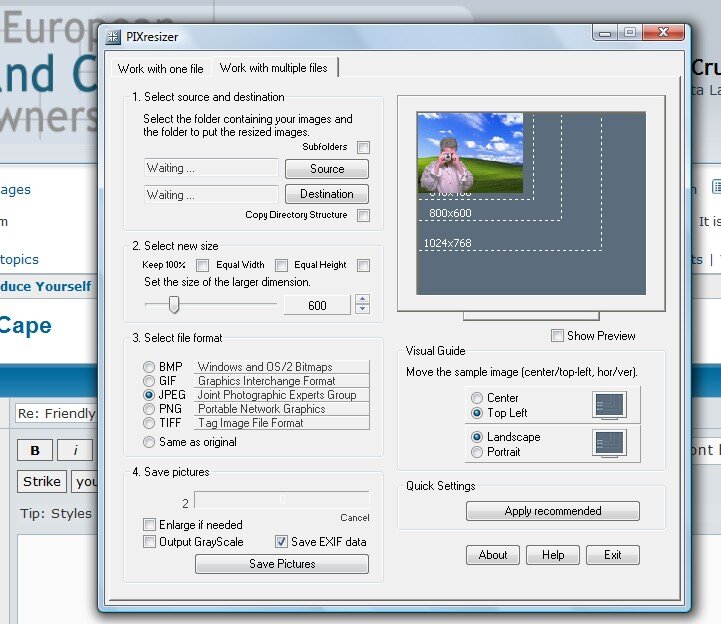Close the PIXresizer window
The image size is (721, 624).
point(663,32)
